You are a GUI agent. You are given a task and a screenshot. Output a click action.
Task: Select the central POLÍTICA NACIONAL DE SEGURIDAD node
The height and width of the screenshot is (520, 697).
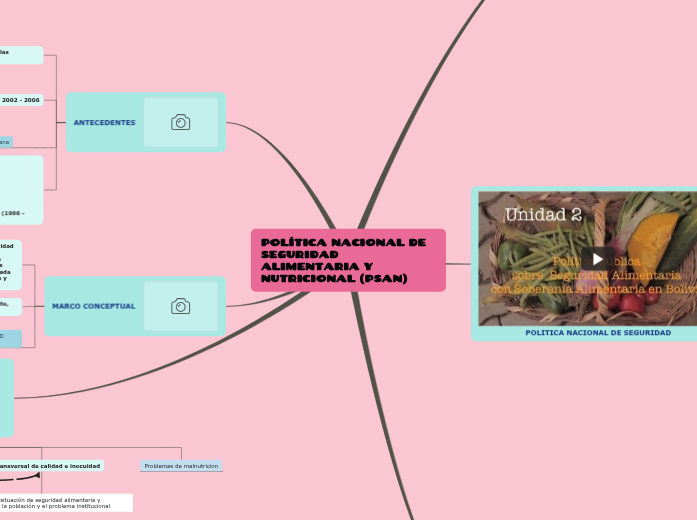(347, 260)
